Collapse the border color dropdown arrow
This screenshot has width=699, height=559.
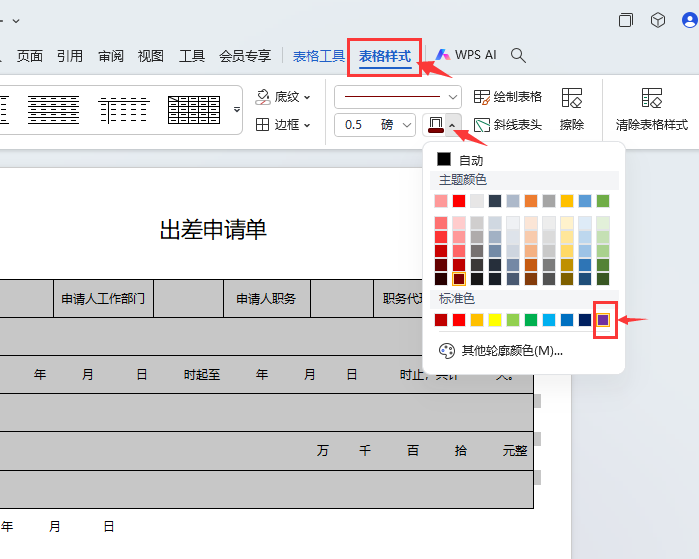coord(452,125)
